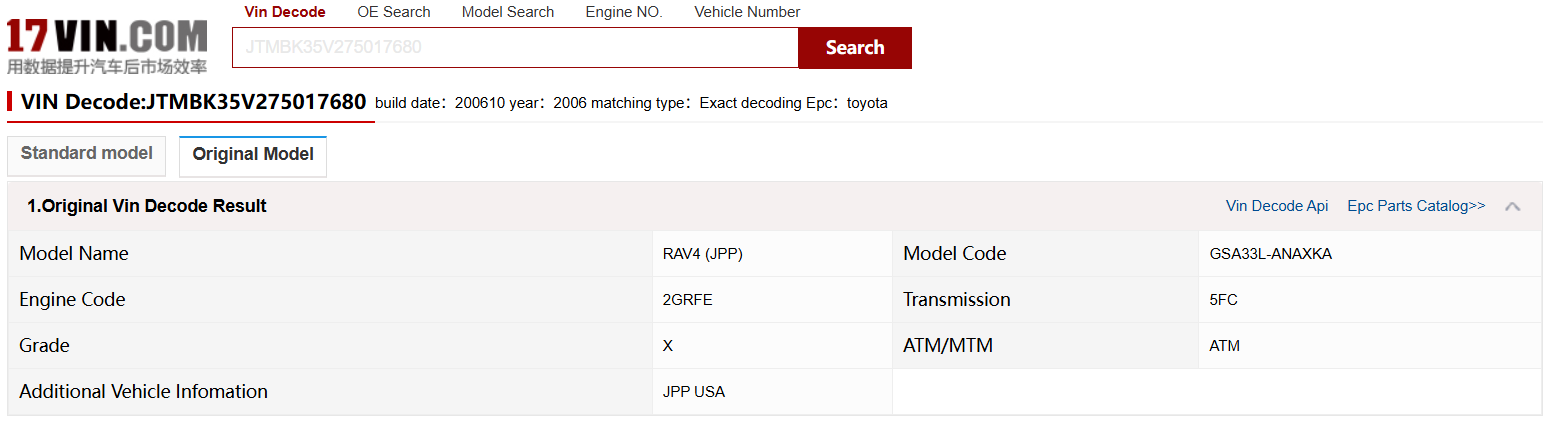Click the JPP USA additional information value
This screenshot has height=432, width=1555.
click(693, 392)
